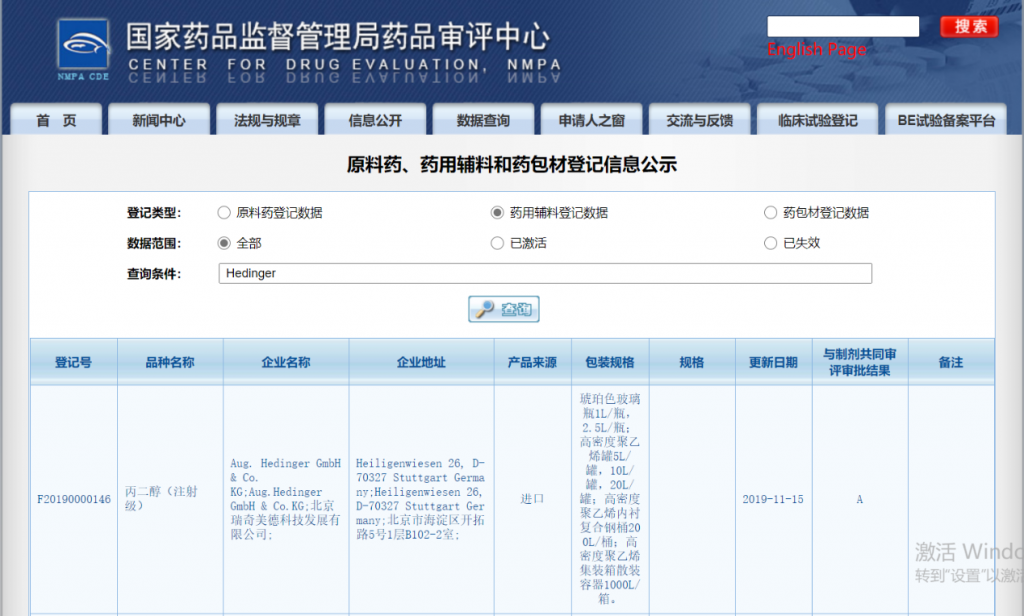
Task: Click the NMPA CDE logo emblem
Action: (81, 45)
